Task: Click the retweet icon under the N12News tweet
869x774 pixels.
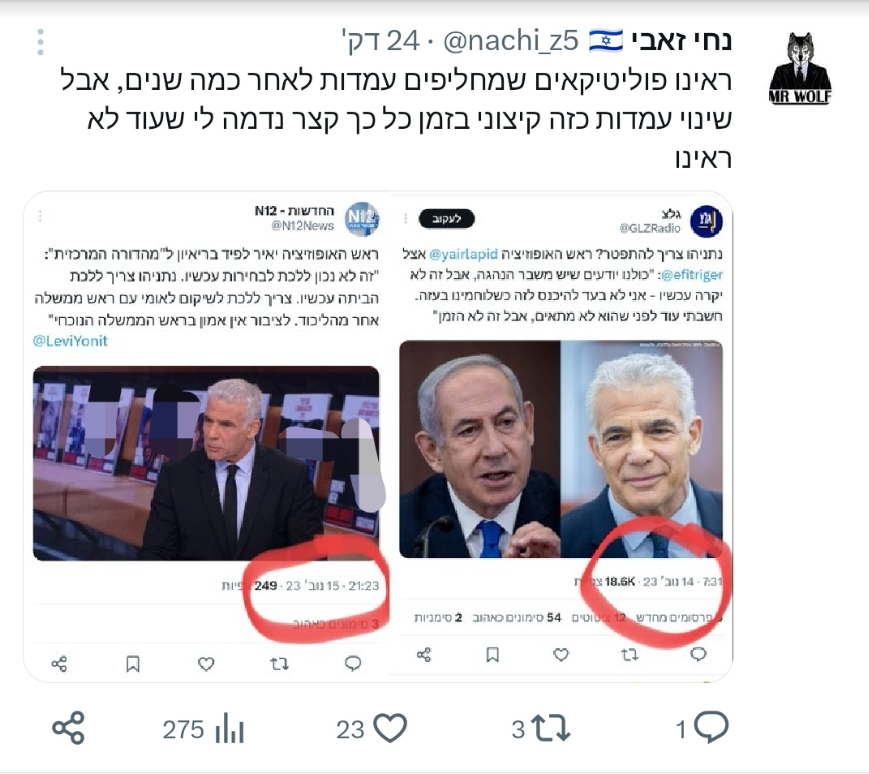Action: pos(279,663)
